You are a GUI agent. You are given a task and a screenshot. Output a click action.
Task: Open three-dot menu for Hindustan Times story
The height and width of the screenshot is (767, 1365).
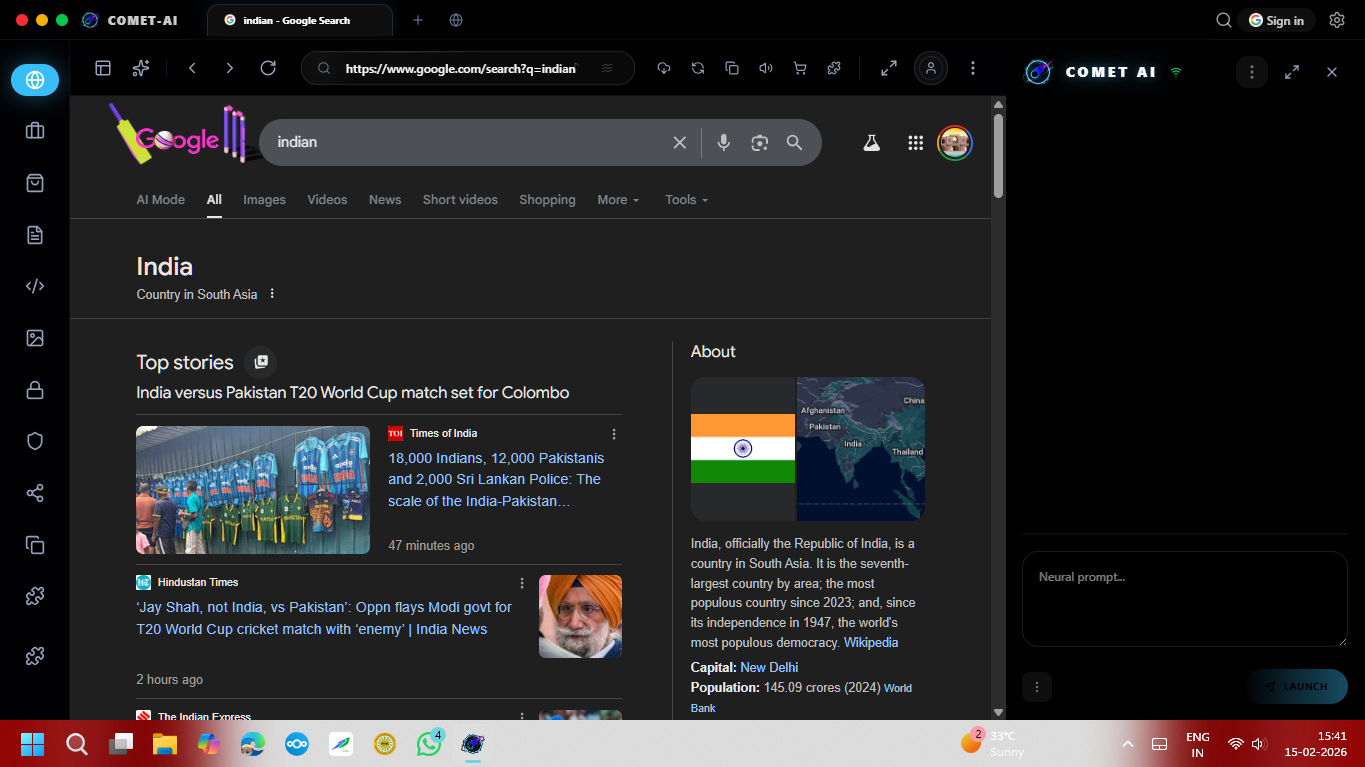click(x=522, y=583)
